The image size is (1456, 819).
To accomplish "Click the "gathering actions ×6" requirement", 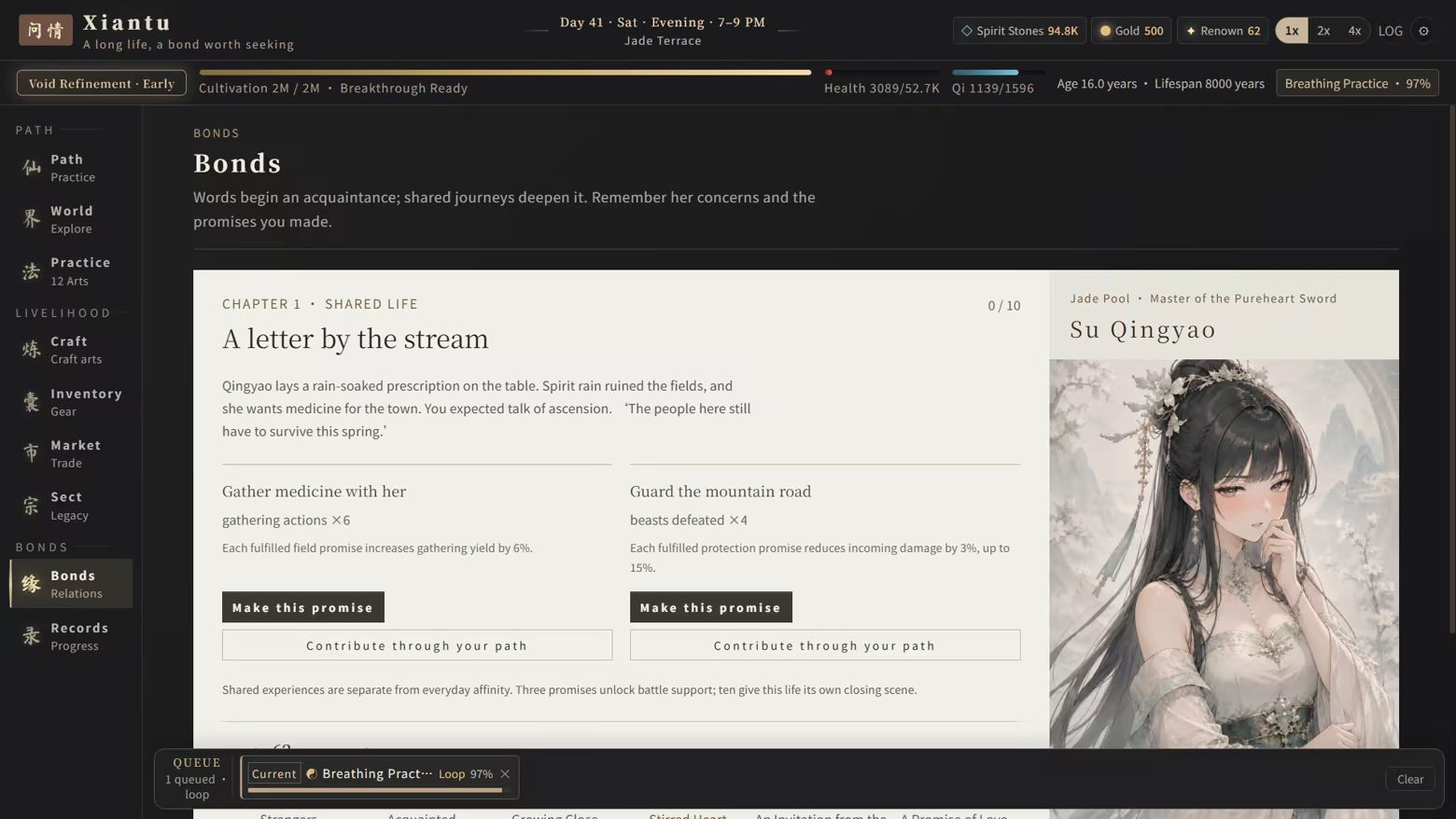I will coord(287,520).
